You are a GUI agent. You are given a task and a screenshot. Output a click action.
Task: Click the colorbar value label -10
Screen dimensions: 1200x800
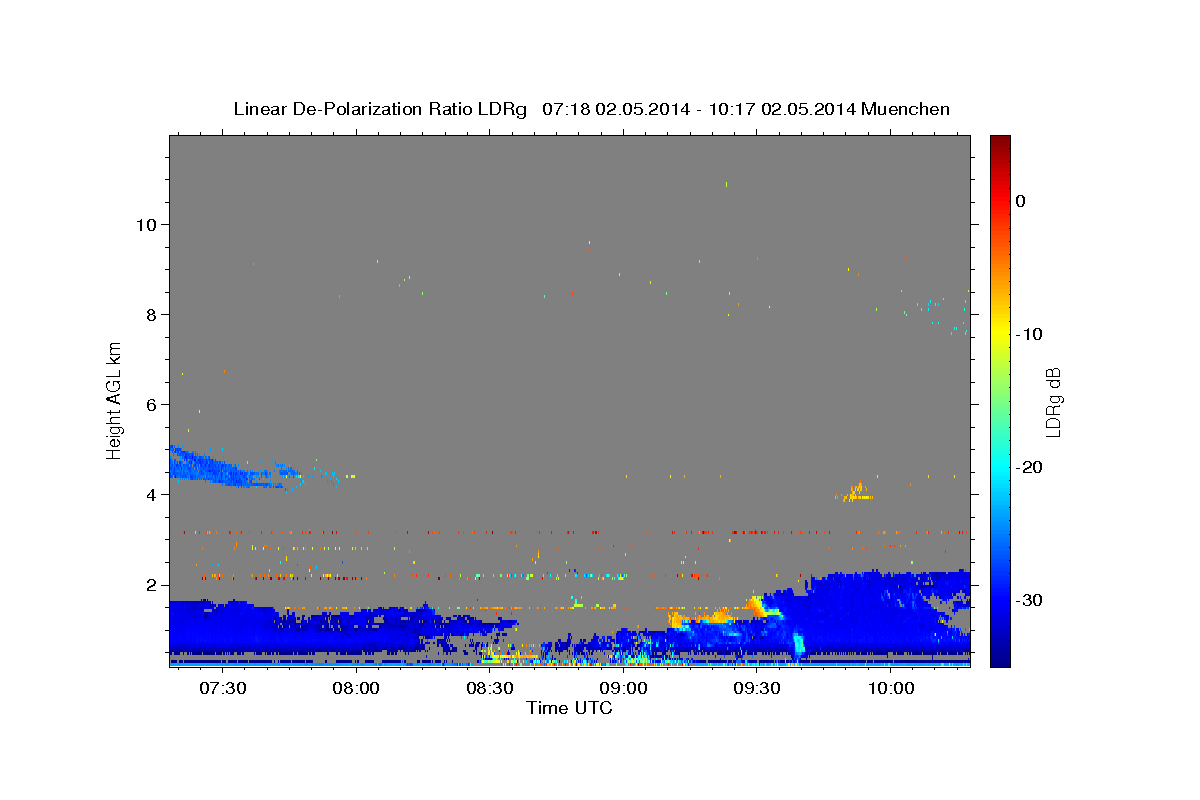point(1029,334)
